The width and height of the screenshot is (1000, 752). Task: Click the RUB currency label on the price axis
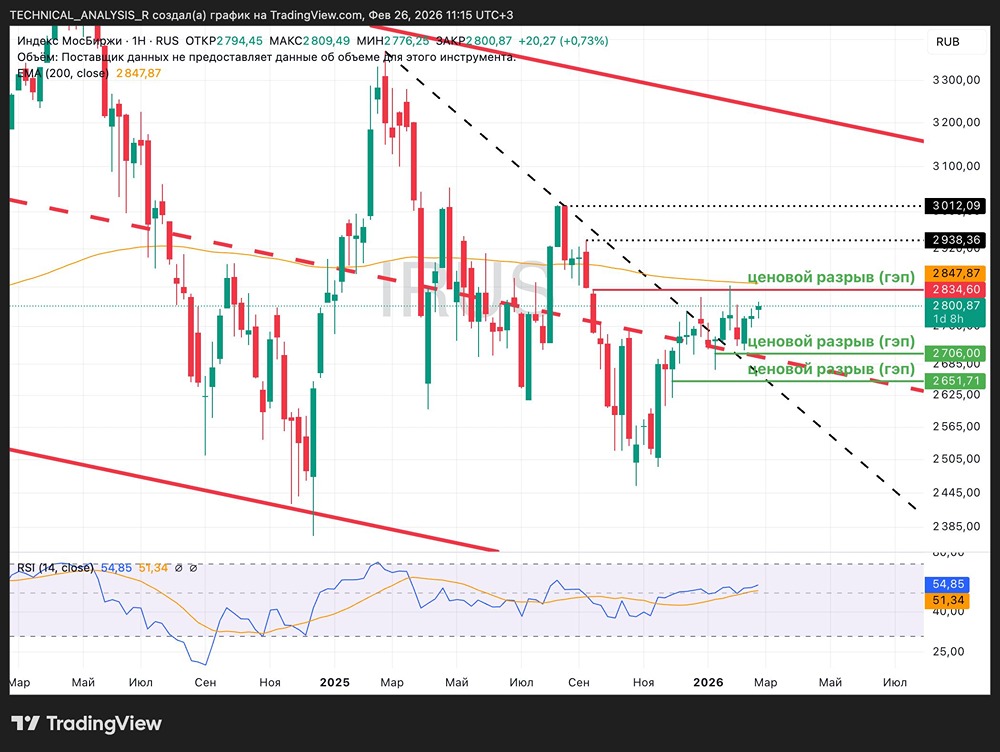[x=946, y=42]
